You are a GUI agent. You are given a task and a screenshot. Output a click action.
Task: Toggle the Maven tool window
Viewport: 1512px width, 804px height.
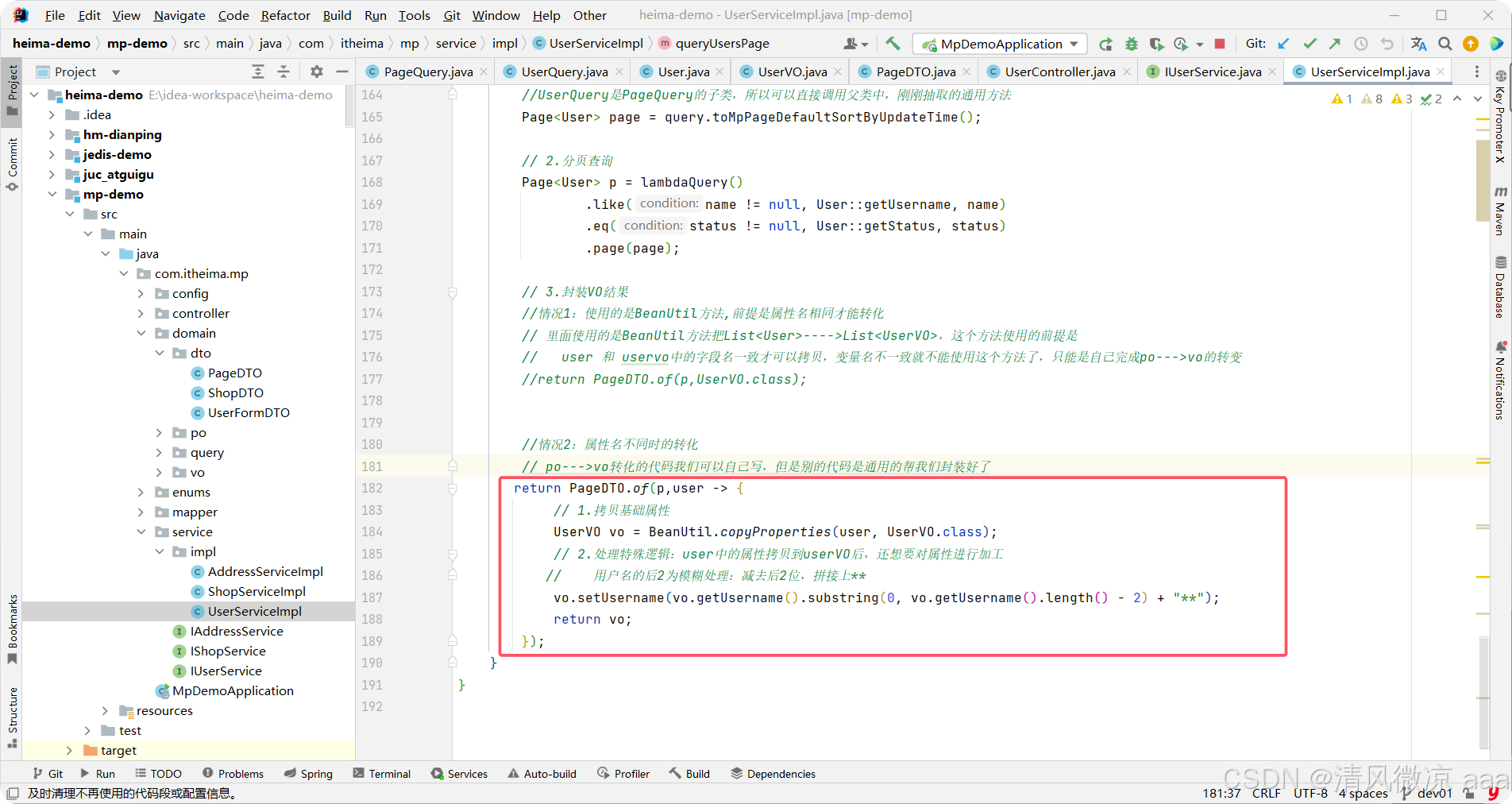pyautogui.click(x=1500, y=211)
